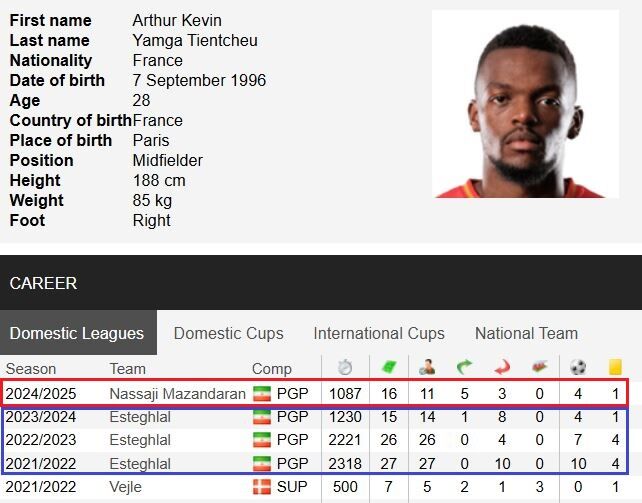Click the red substitute-out arrow icon

[x=502, y=367]
